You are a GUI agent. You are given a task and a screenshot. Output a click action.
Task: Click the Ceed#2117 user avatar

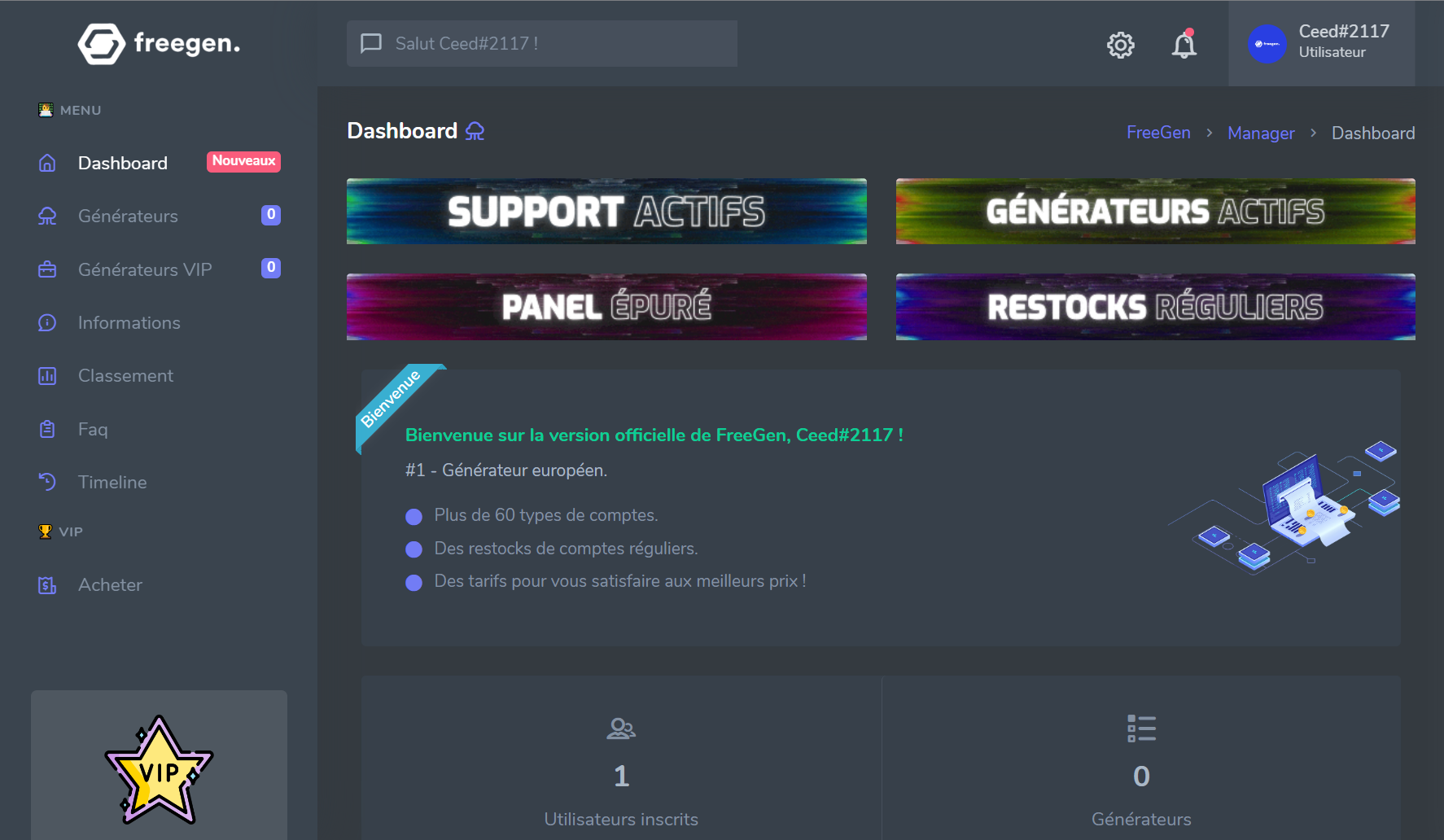tap(1267, 44)
